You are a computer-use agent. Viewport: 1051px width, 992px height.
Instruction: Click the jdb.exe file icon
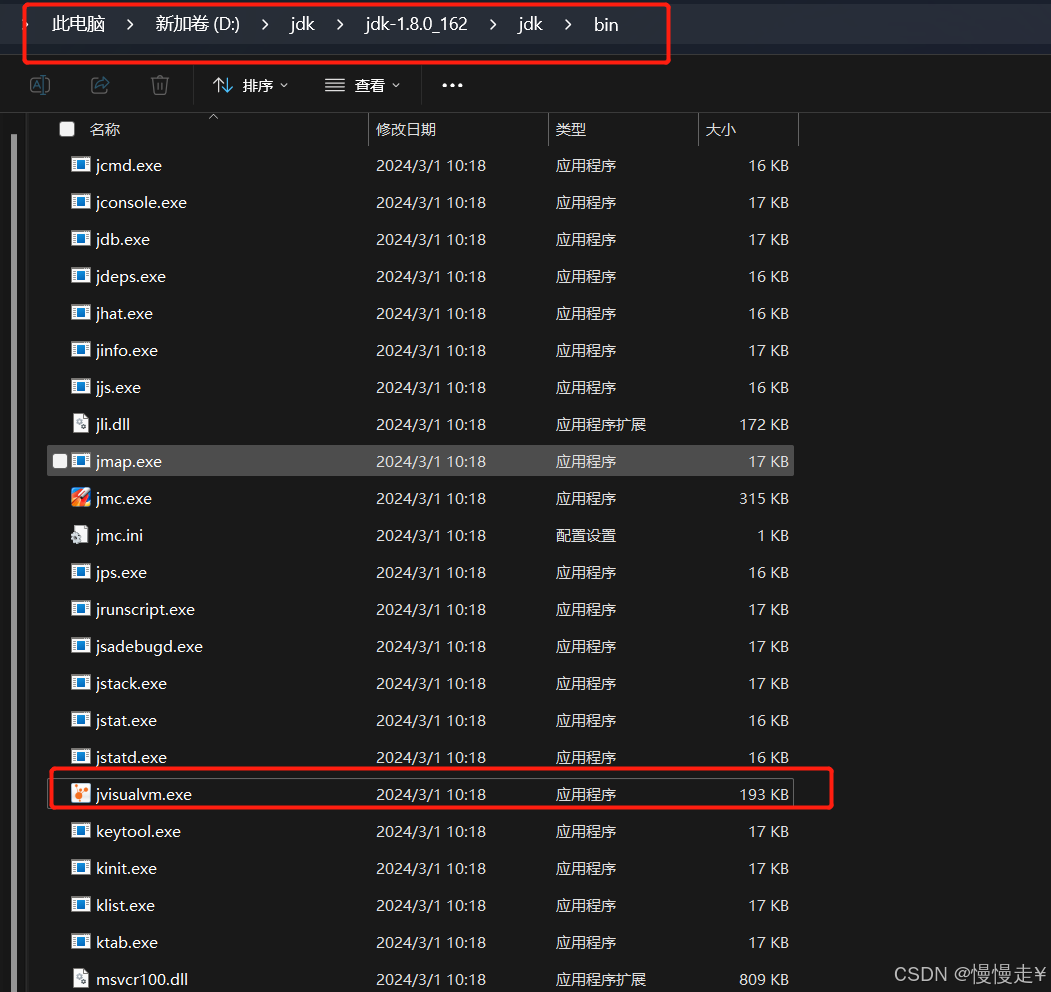coord(80,239)
